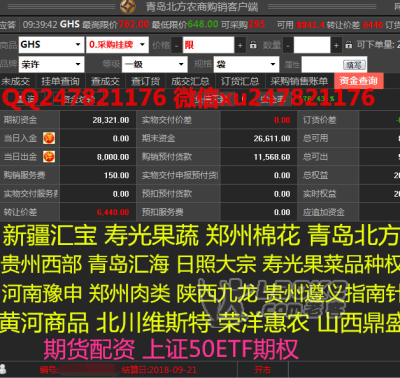Switch to the 挂单查询 tab
The image size is (400, 378).
(60, 81)
